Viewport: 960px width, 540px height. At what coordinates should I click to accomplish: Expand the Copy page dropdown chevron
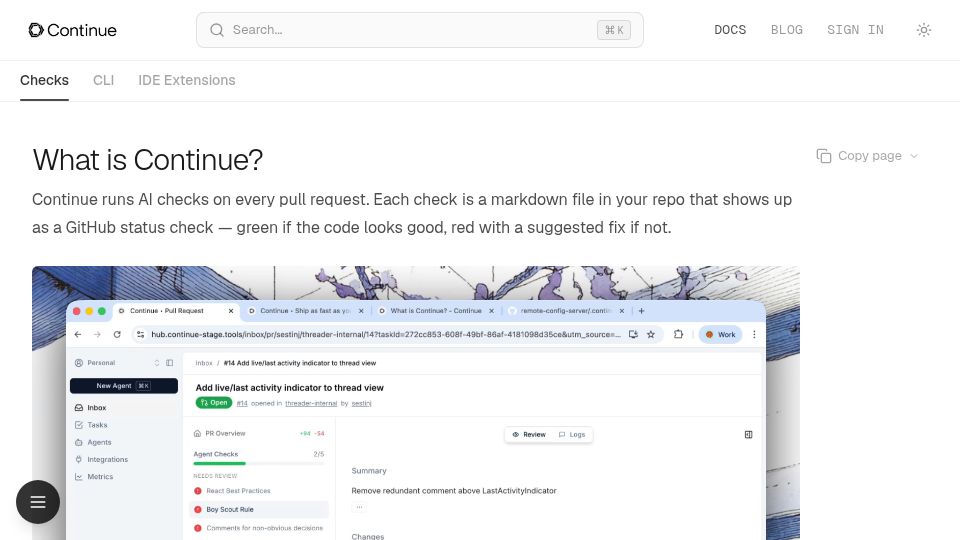[x=914, y=156]
